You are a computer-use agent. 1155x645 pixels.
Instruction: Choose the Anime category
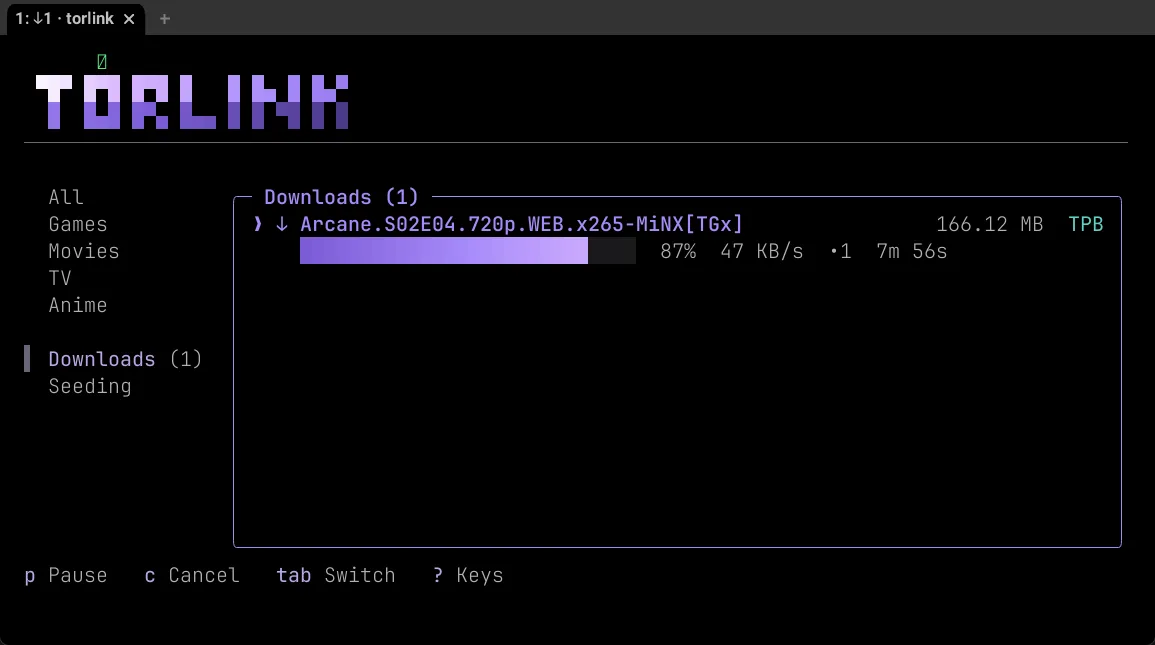(78, 305)
